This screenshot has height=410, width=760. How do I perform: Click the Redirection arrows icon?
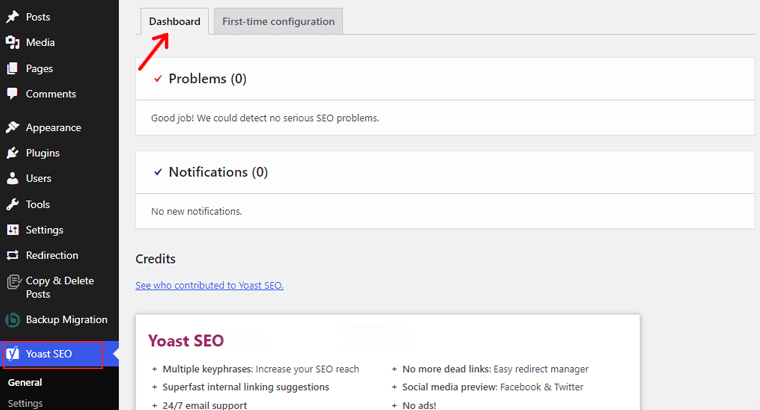click(13, 255)
